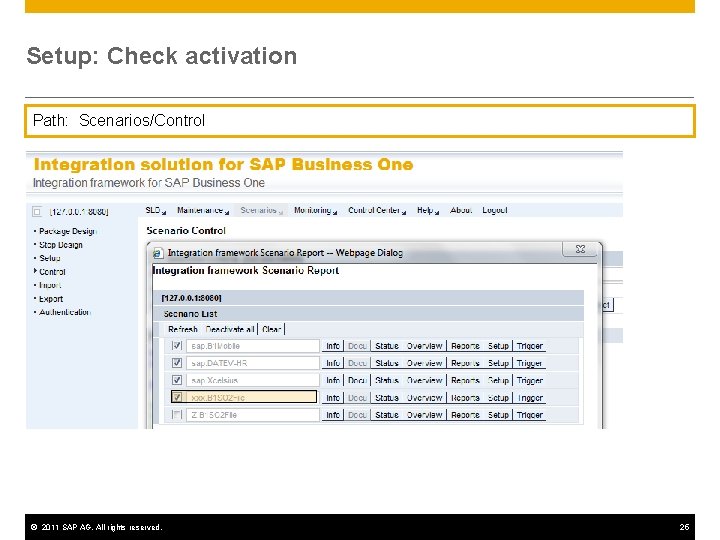Click Setup for sap.Xcelsius
This screenshot has height=540, width=720.
point(498,380)
